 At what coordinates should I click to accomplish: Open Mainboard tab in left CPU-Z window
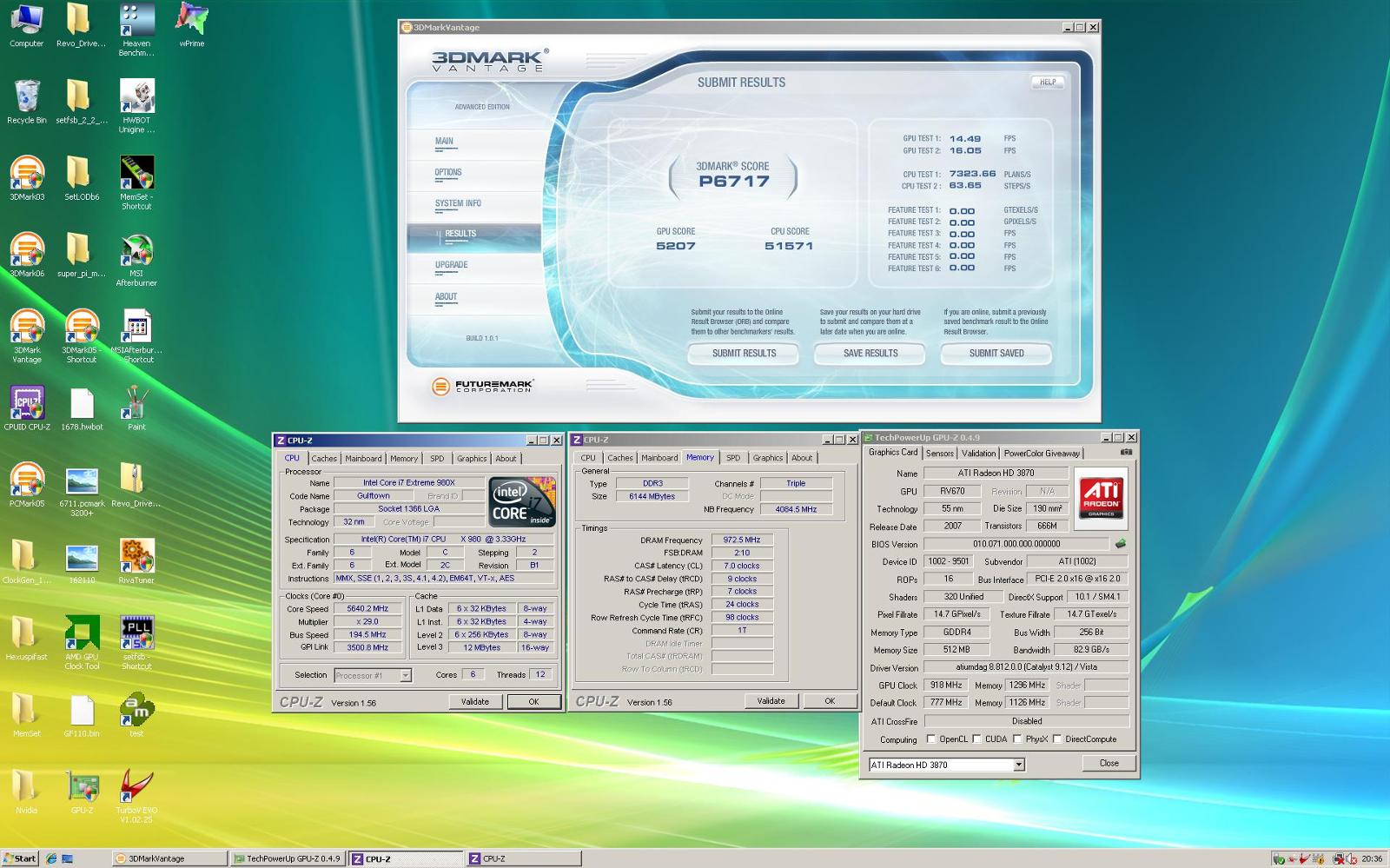[363, 459]
